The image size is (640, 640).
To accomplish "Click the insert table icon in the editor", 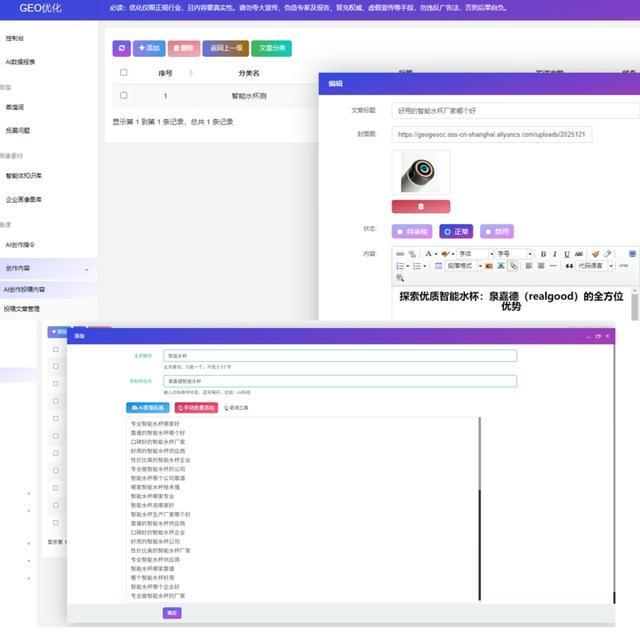I will pyautogui.click(x=438, y=266).
